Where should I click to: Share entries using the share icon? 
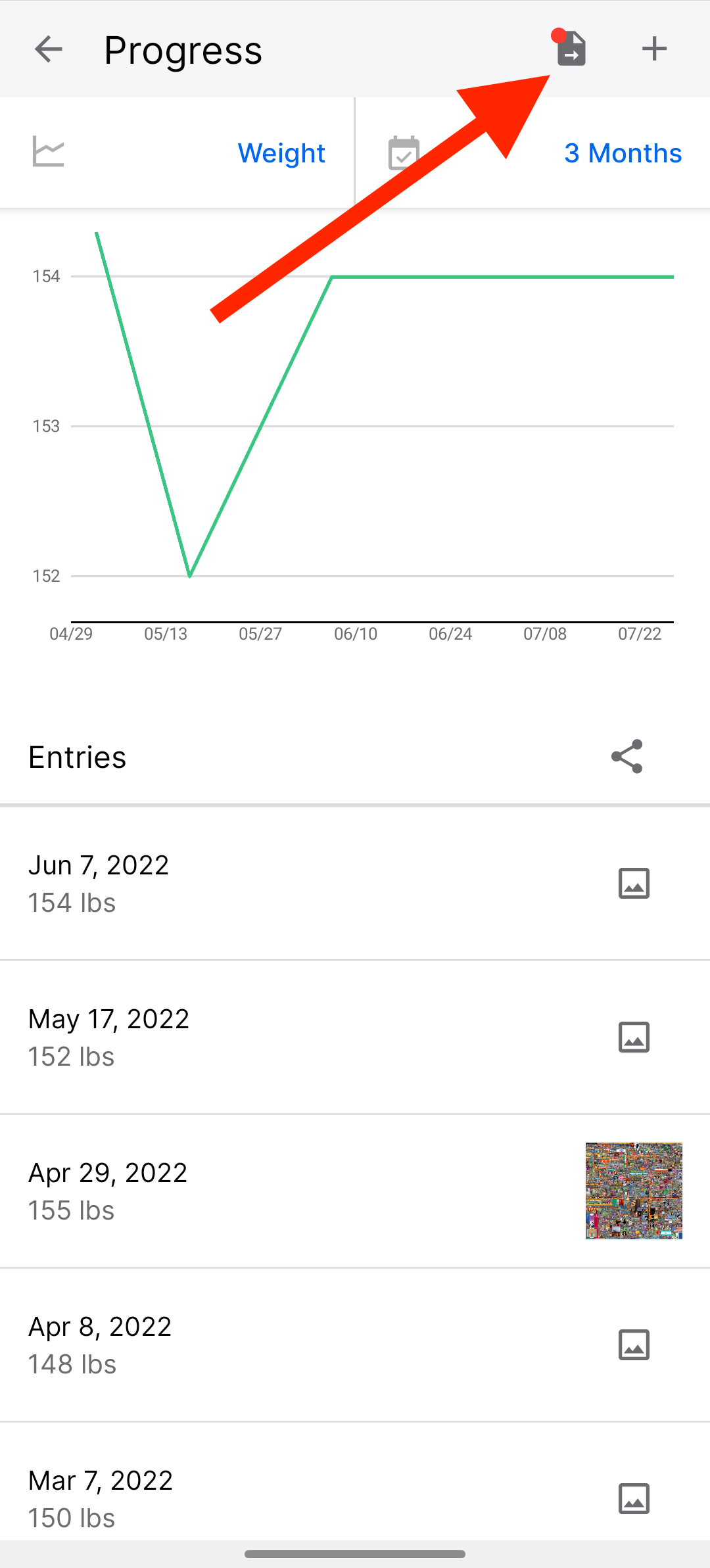point(627,757)
